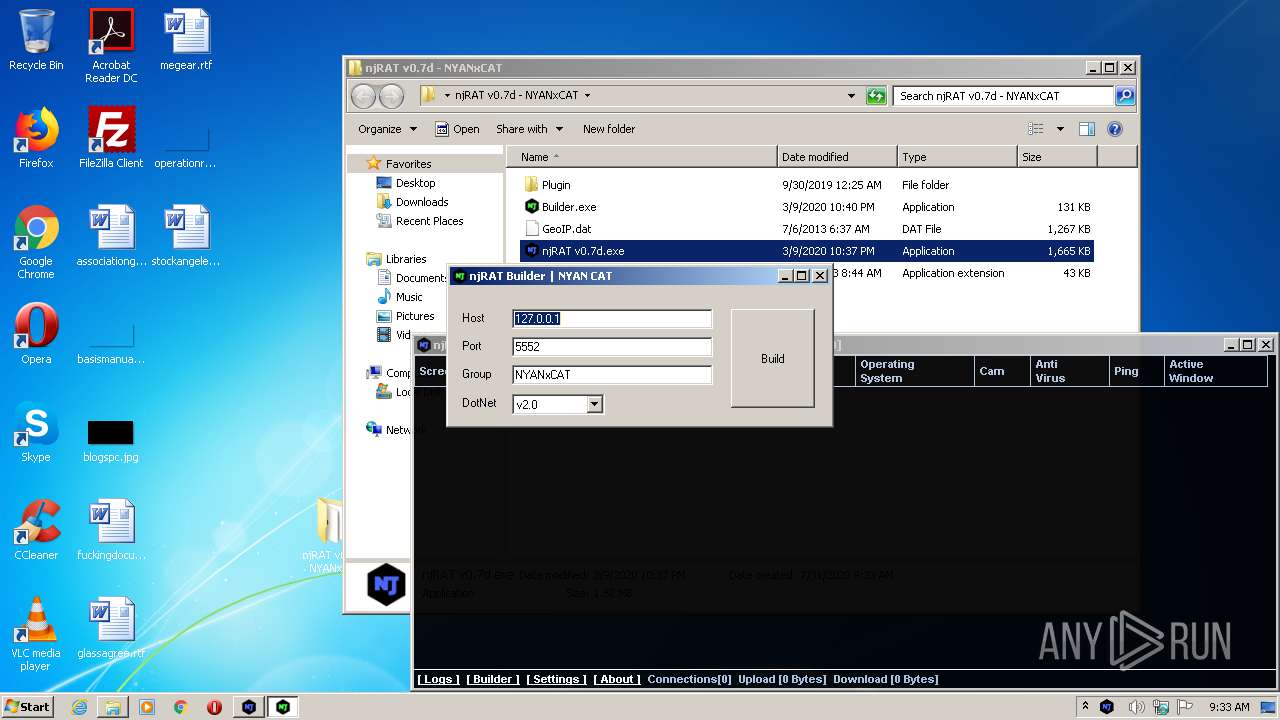Toggle the preview pane icon
Image resolution: width=1280 pixels, height=720 pixels.
(1087, 129)
